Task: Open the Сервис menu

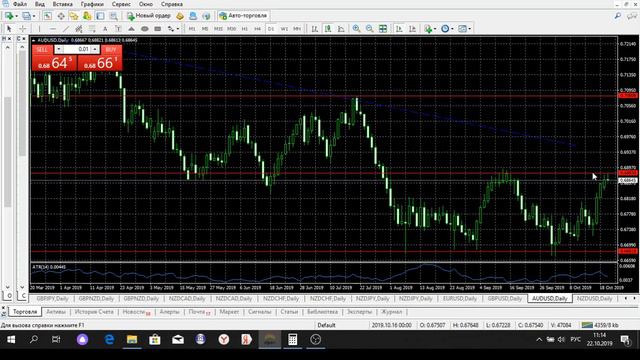Action: pos(121,4)
